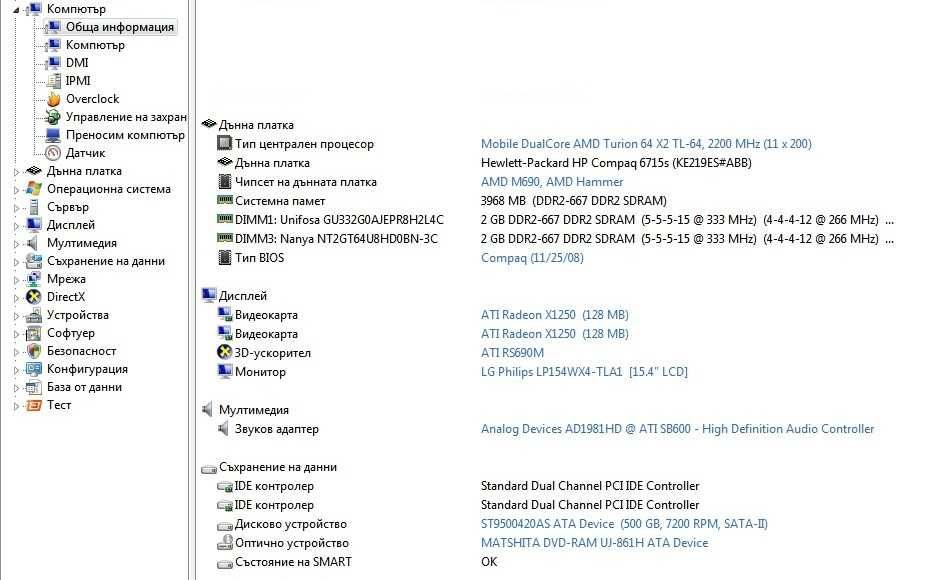Open the ATI RS690M 3D accelerator link
The height and width of the screenshot is (580, 937).
tap(512, 353)
